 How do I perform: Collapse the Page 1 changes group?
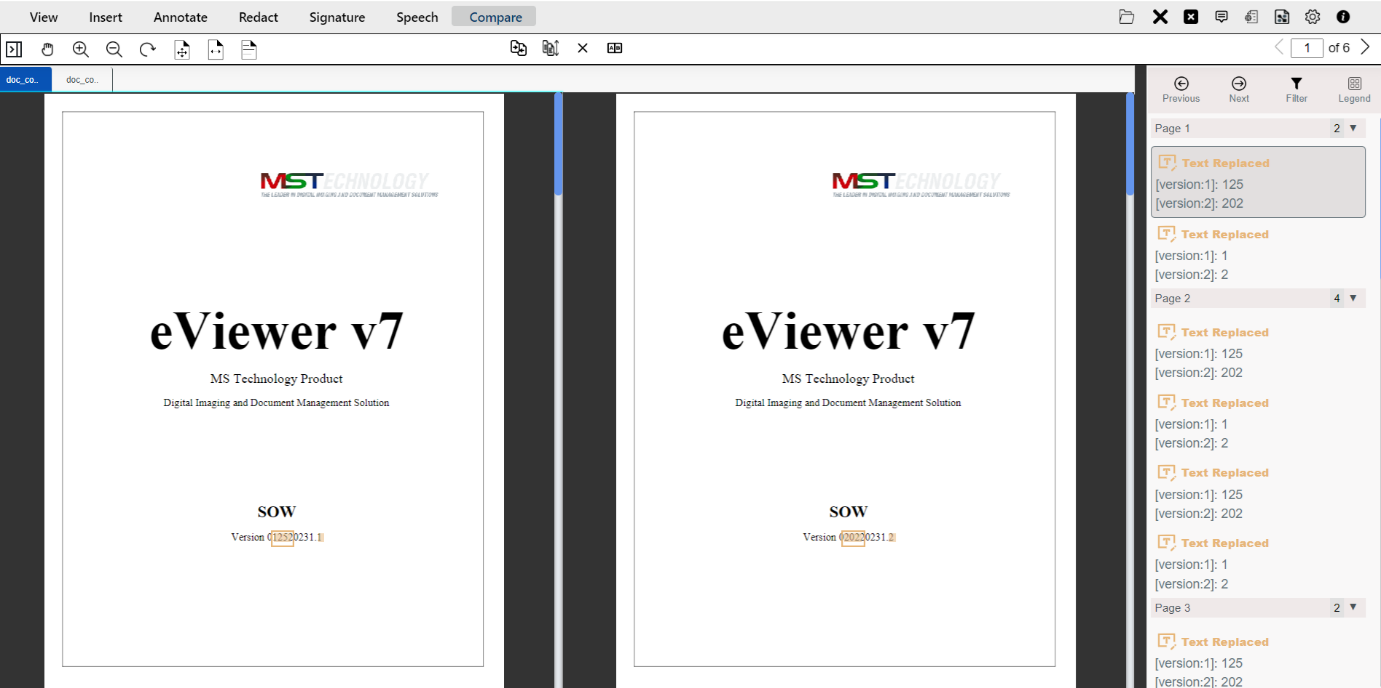1353,128
